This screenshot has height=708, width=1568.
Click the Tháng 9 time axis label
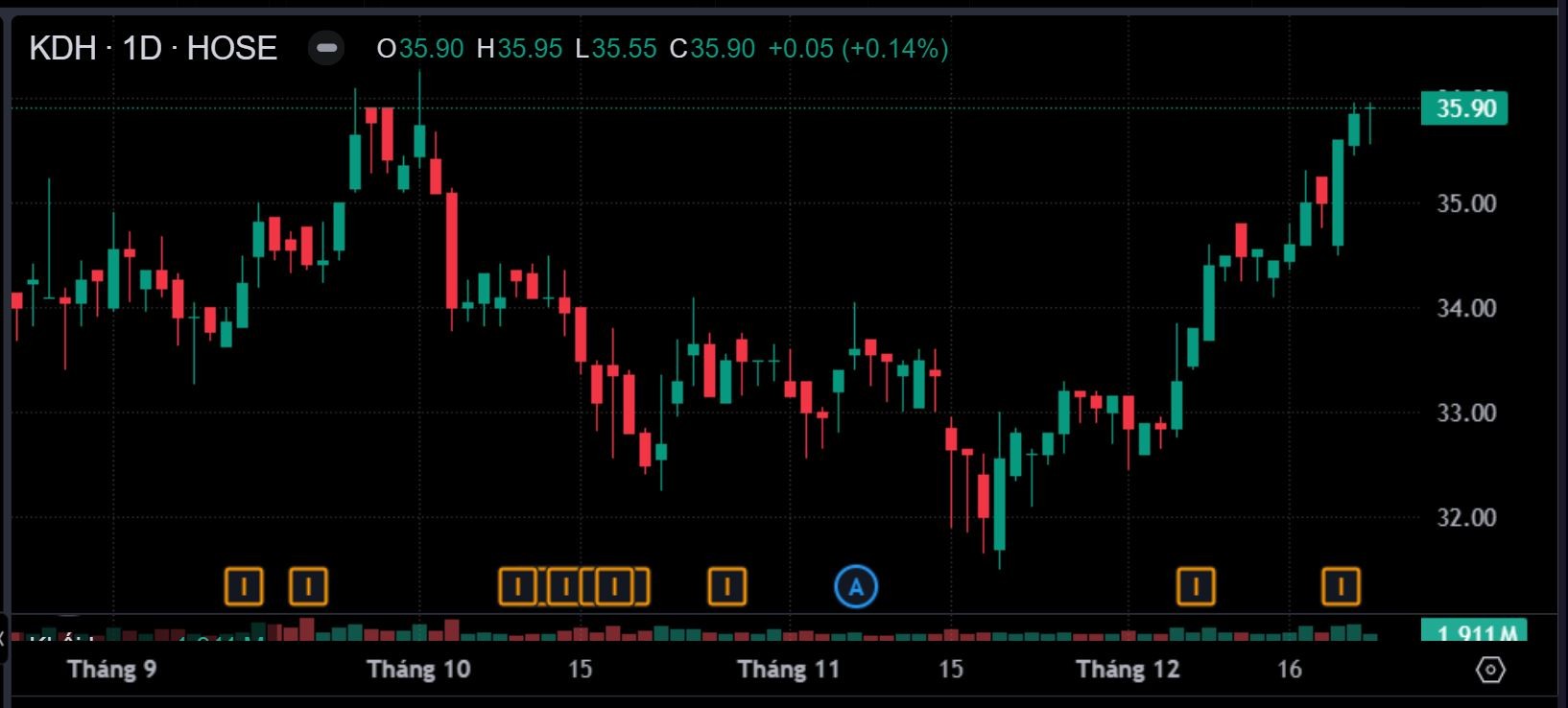tap(112, 669)
